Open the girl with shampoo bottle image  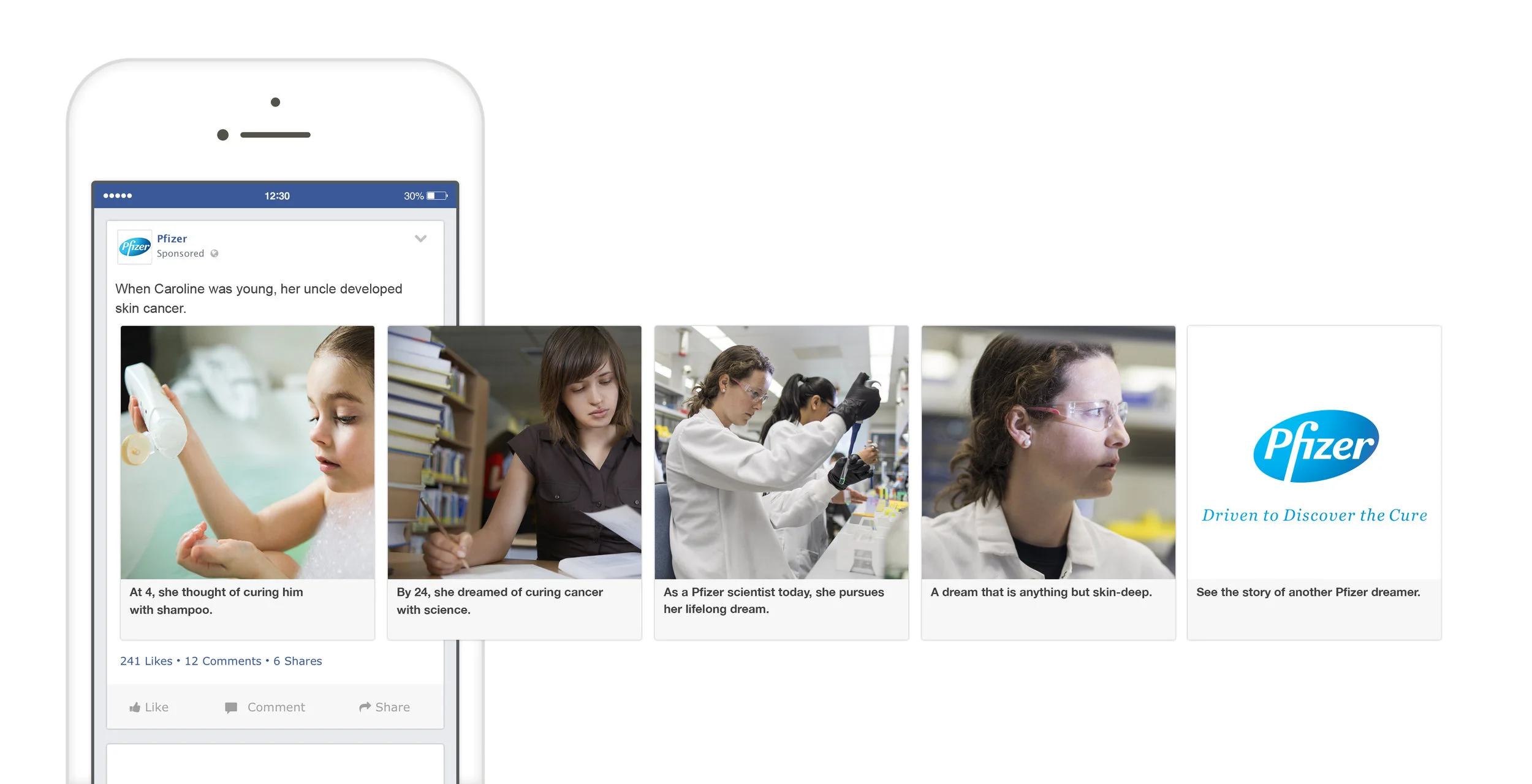point(248,452)
